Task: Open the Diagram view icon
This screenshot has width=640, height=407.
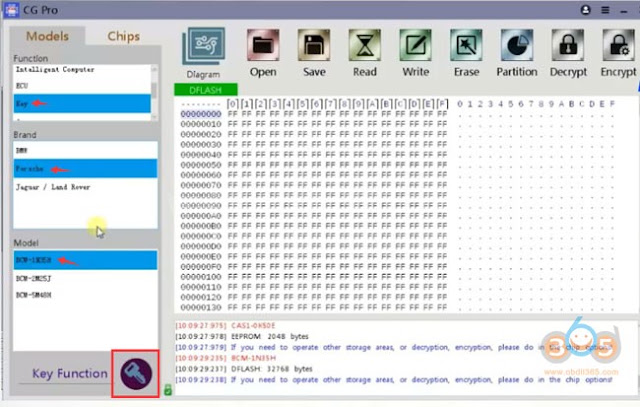Action: coord(203,46)
